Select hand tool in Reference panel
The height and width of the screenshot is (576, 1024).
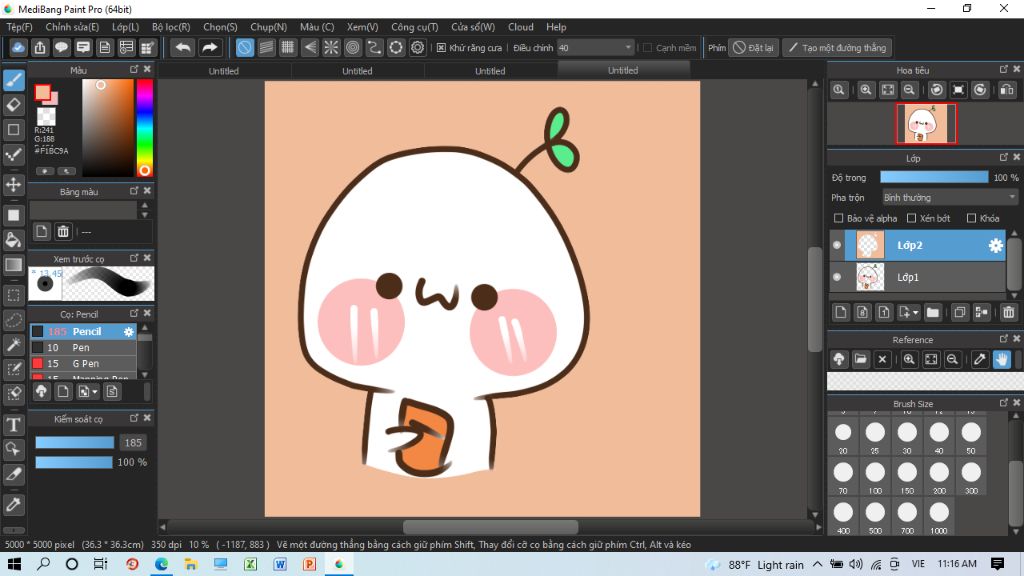tap(1002, 359)
